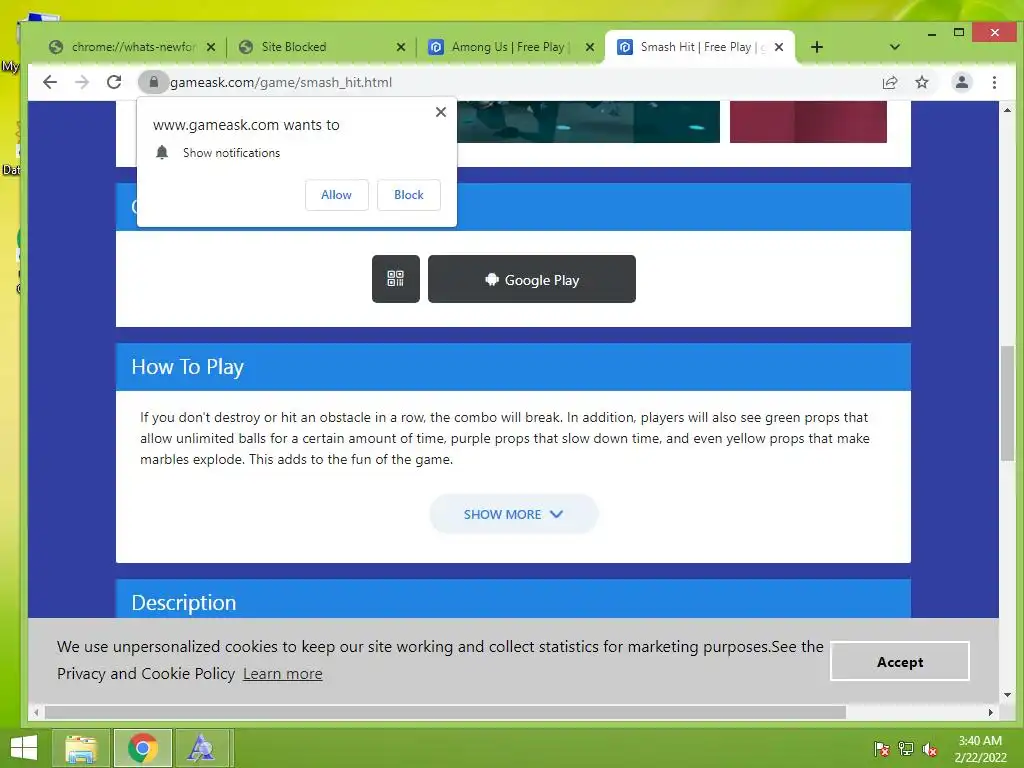Click the maroon game screenshot thumbnail
The width and height of the screenshot is (1024, 768).
808,122
